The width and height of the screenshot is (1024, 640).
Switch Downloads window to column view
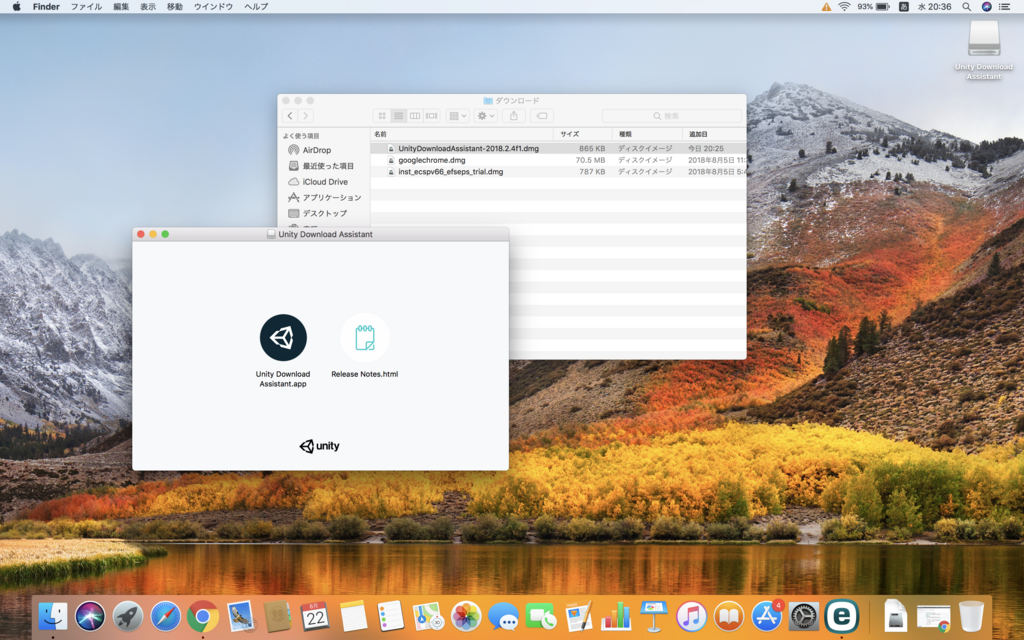pos(415,116)
